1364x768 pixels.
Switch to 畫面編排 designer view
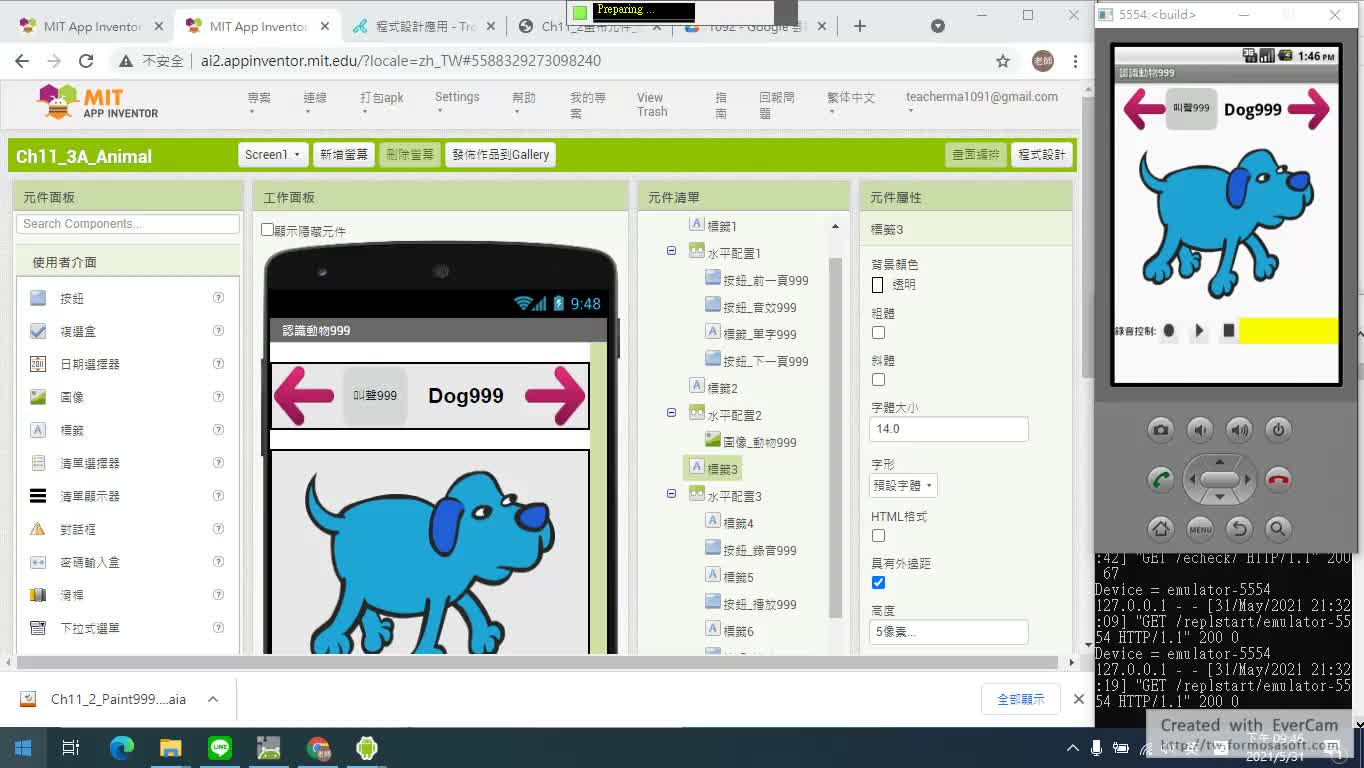[976, 155]
